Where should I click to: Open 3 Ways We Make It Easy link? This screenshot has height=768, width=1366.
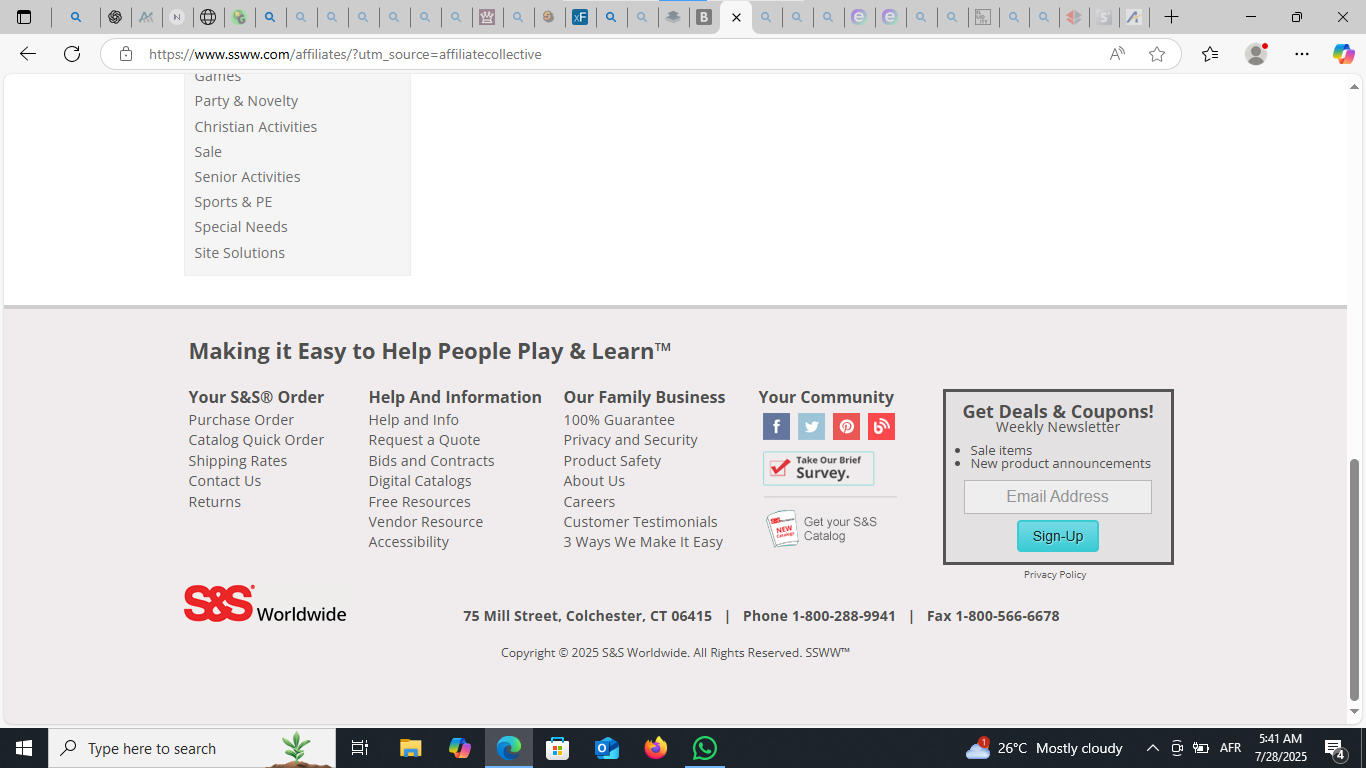coord(643,542)
